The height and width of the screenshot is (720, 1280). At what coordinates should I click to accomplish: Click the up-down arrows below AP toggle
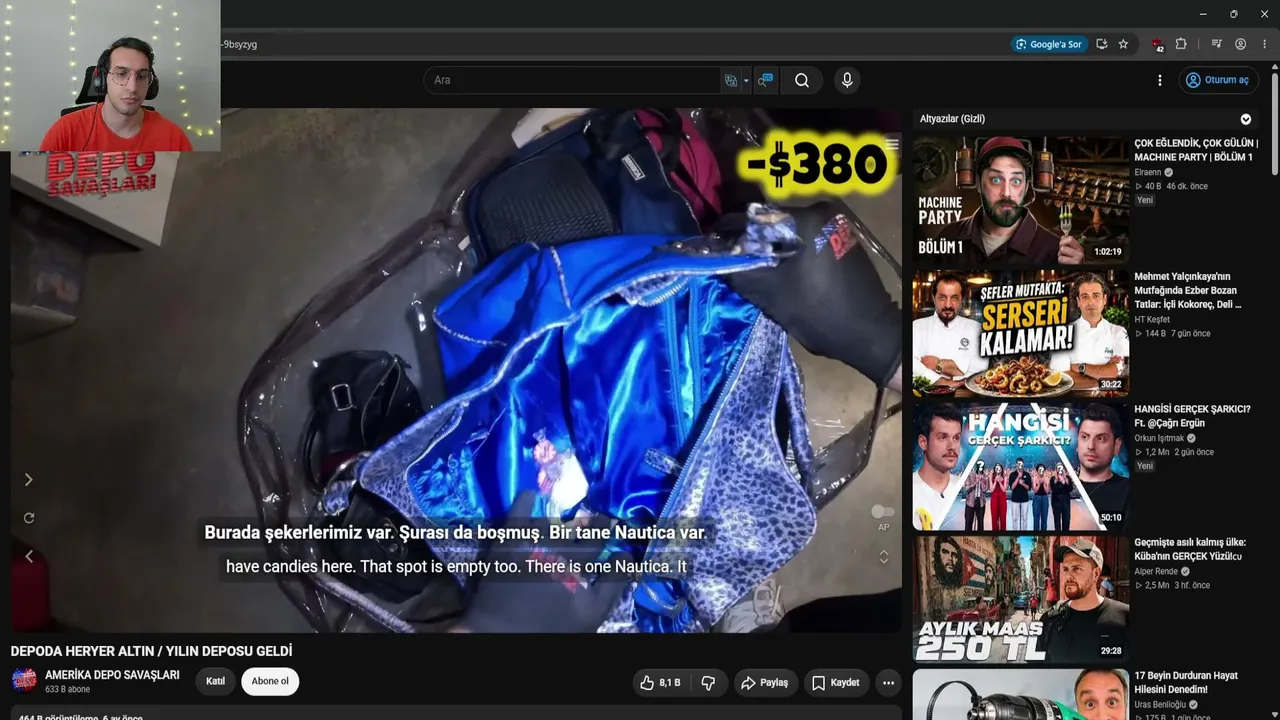883,556
